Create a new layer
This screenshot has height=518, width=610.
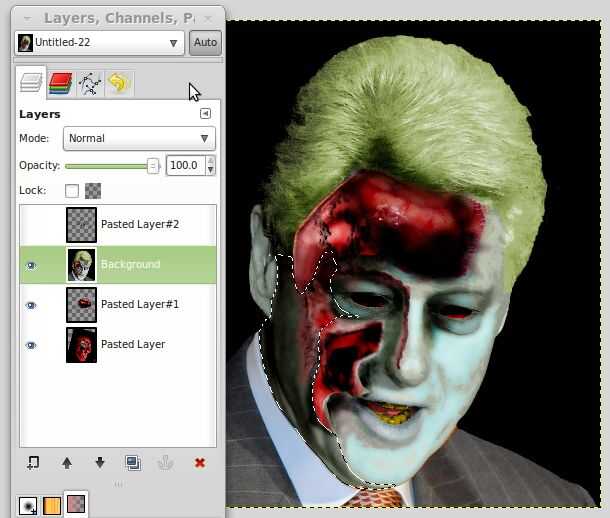(33, 463)
